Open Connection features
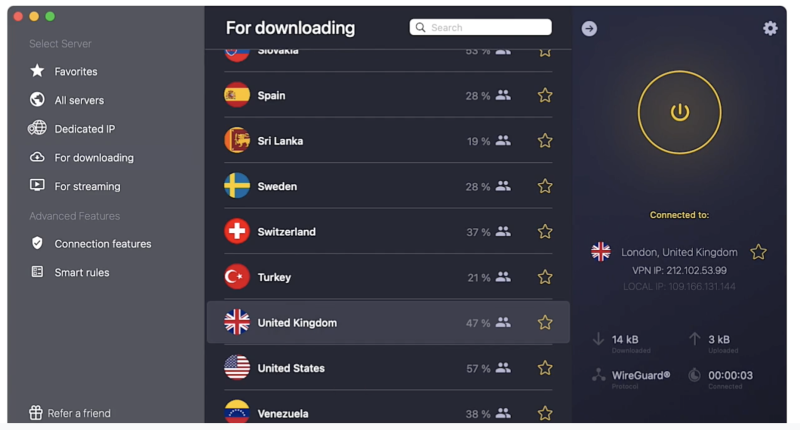 (x=102, y=244)
